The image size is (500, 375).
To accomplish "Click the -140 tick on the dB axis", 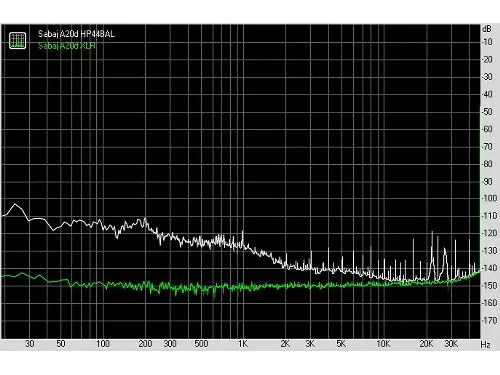I will [x=489, y=268].
